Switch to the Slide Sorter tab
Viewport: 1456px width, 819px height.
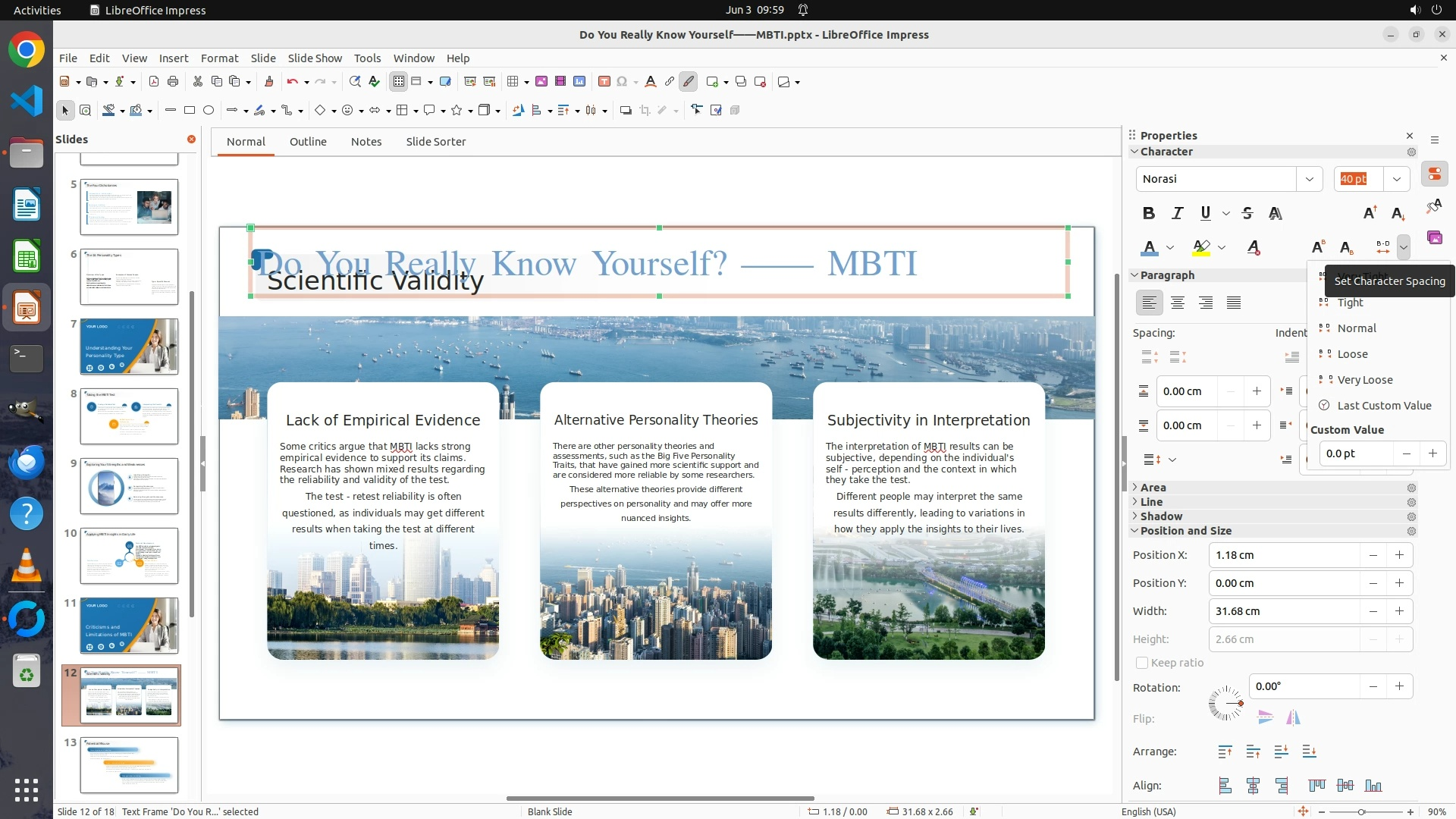(435, 142)
